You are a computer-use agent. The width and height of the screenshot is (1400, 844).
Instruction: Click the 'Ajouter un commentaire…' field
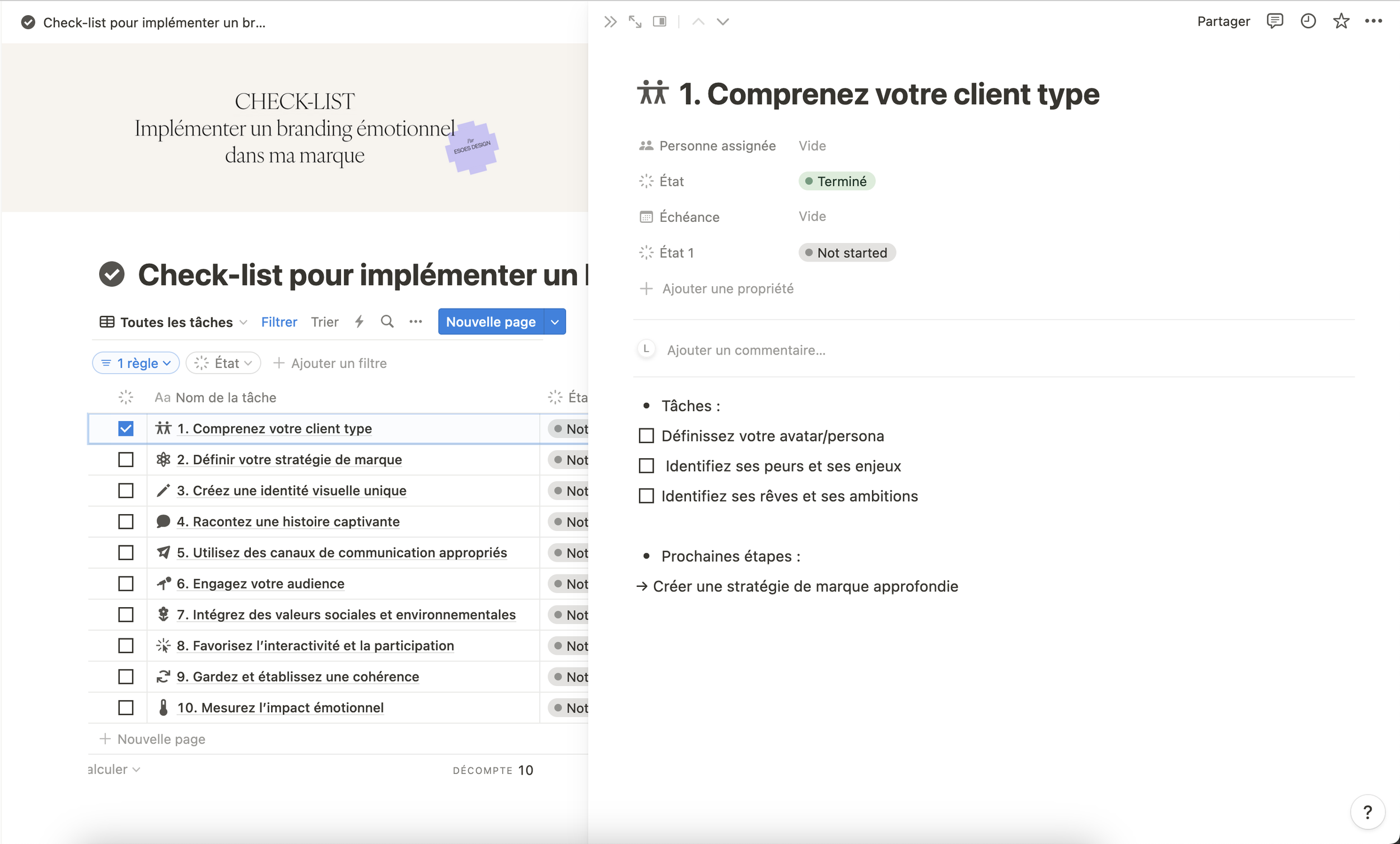coord(745,350)
